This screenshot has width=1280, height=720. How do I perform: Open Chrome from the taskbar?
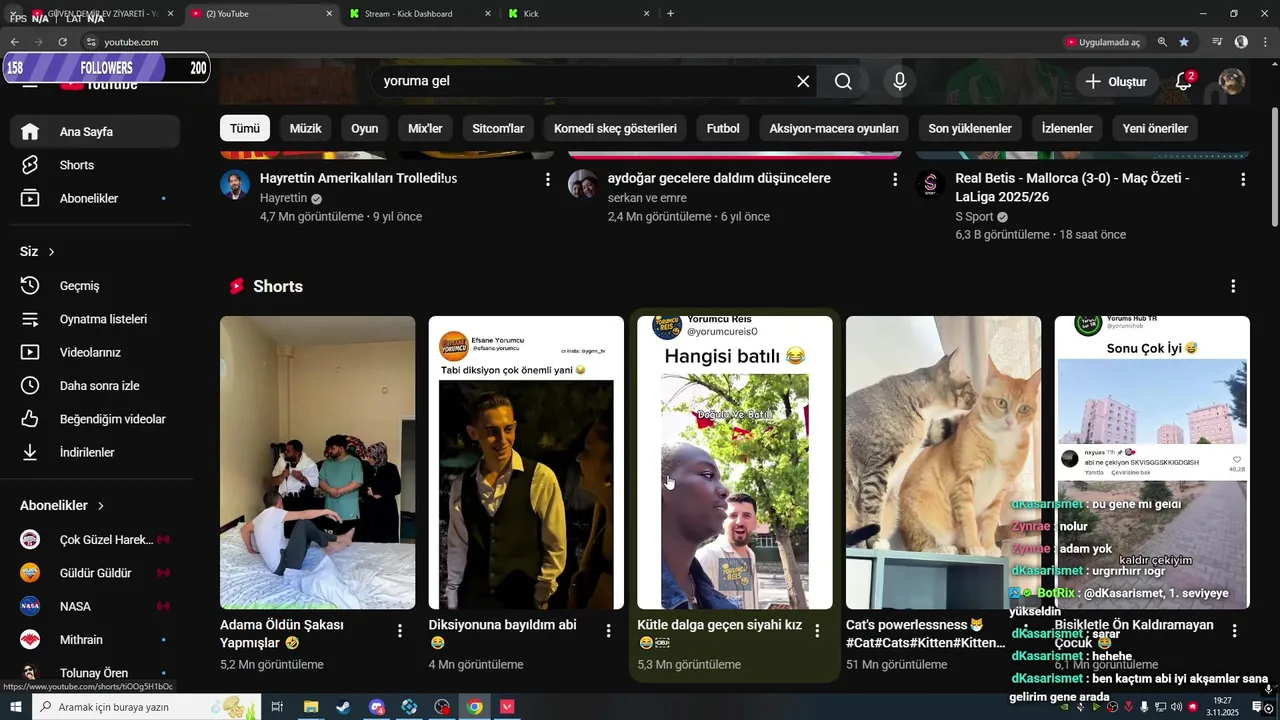click(475, 707)
